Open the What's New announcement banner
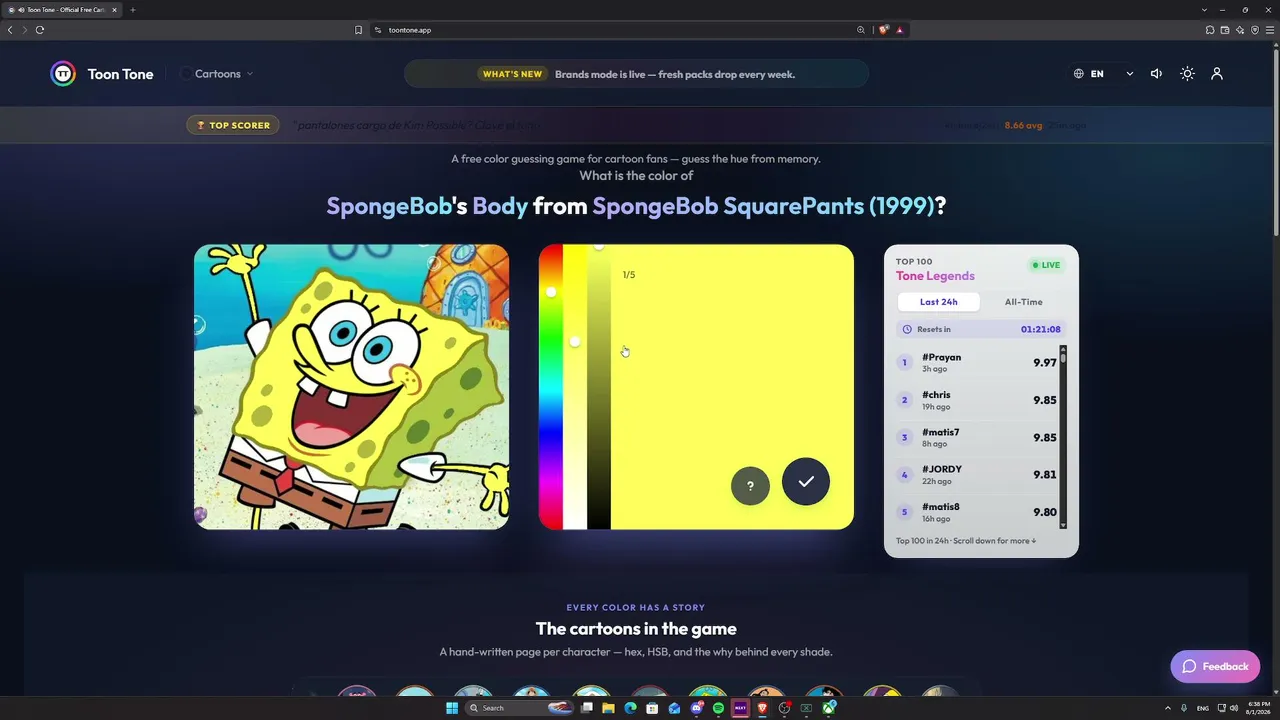The height and width of the screenshot is (720, 1280). [x=636, y=74]
